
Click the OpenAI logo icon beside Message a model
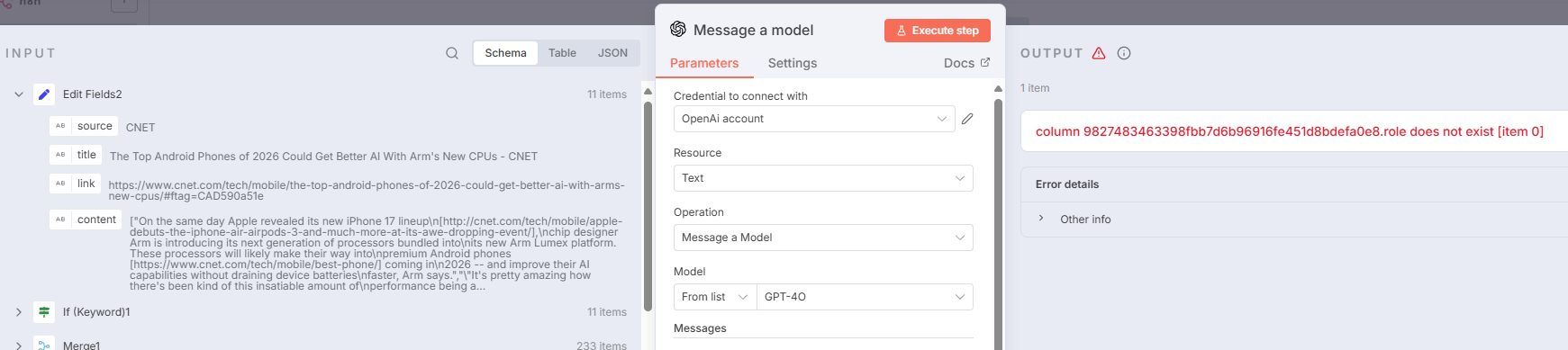click(678, 30)
